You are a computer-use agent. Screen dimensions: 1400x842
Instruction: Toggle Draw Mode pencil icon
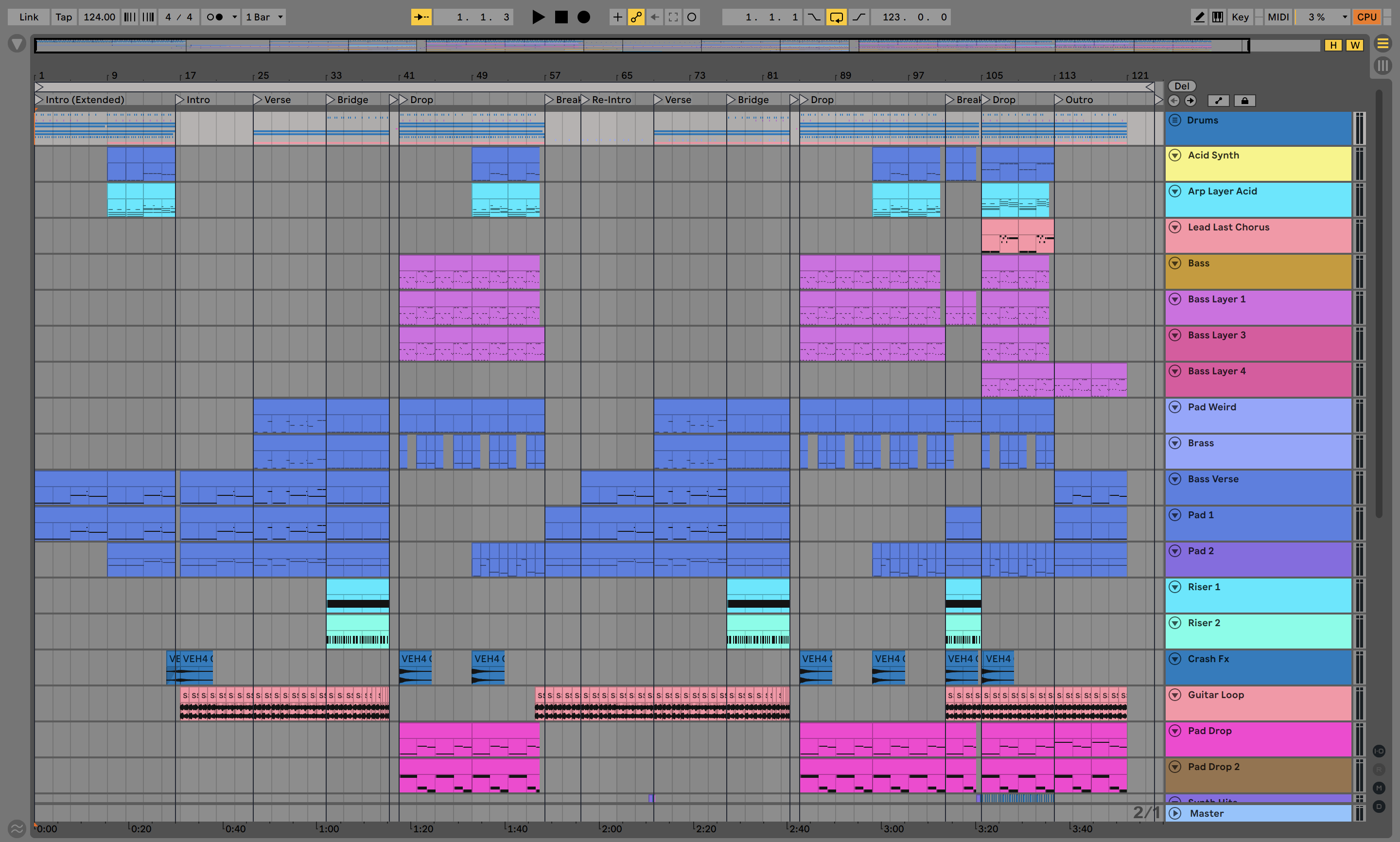pyautogui.click(x=1199, y=17)
